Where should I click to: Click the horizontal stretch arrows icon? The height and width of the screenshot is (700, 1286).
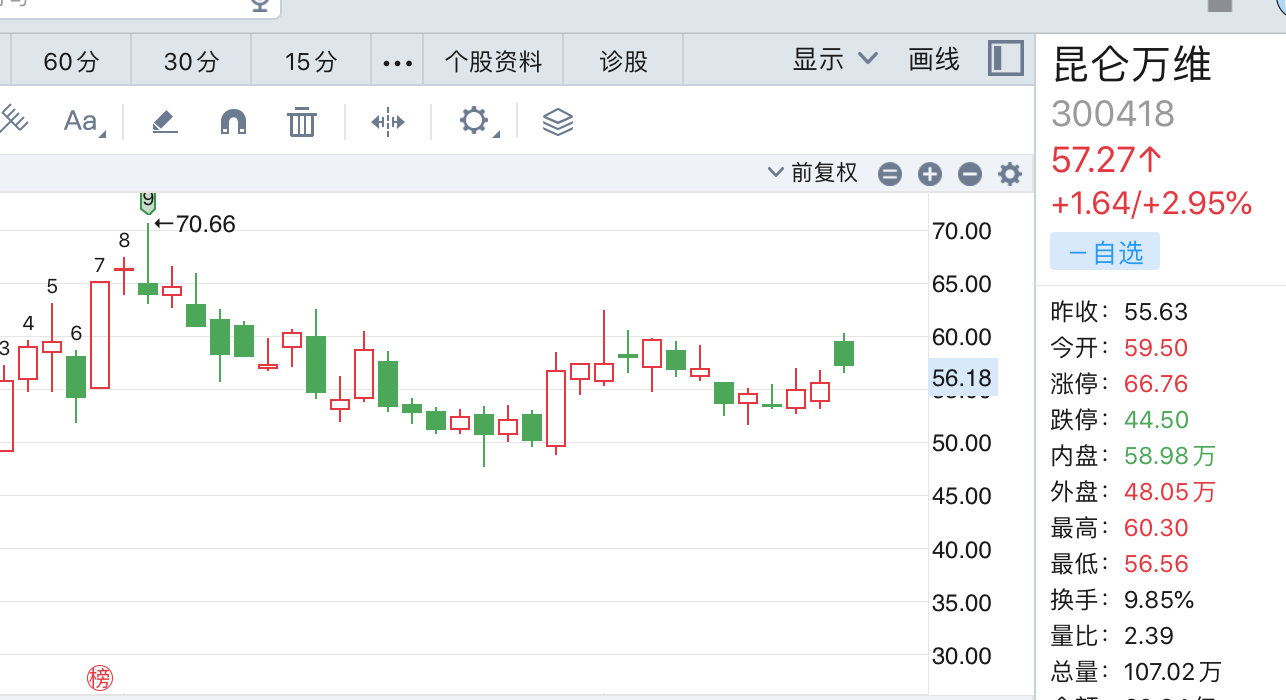388,122
